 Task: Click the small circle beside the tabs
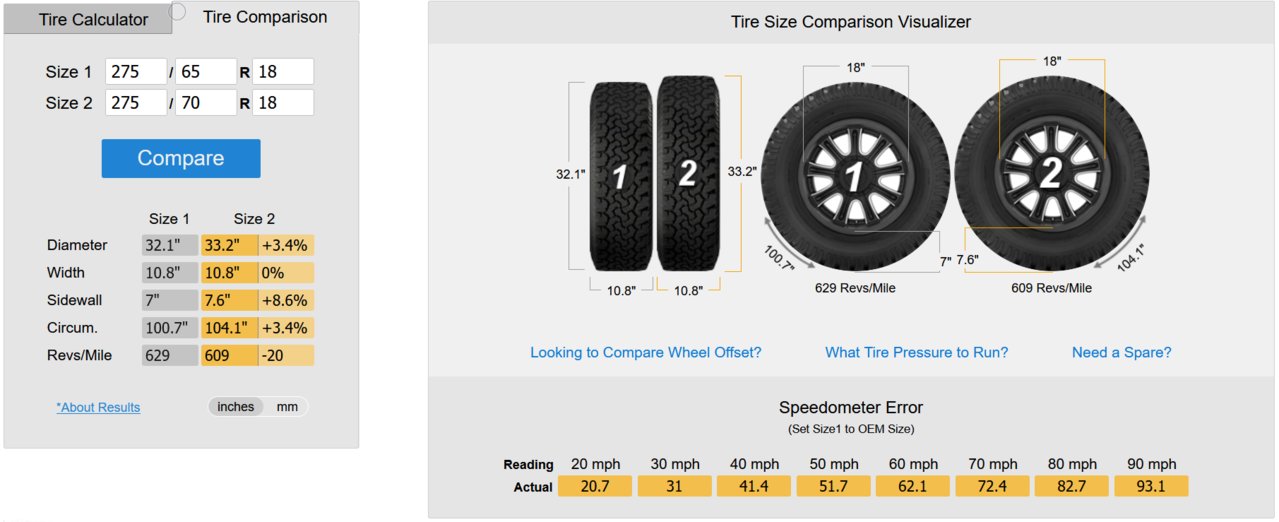(178, 11)
